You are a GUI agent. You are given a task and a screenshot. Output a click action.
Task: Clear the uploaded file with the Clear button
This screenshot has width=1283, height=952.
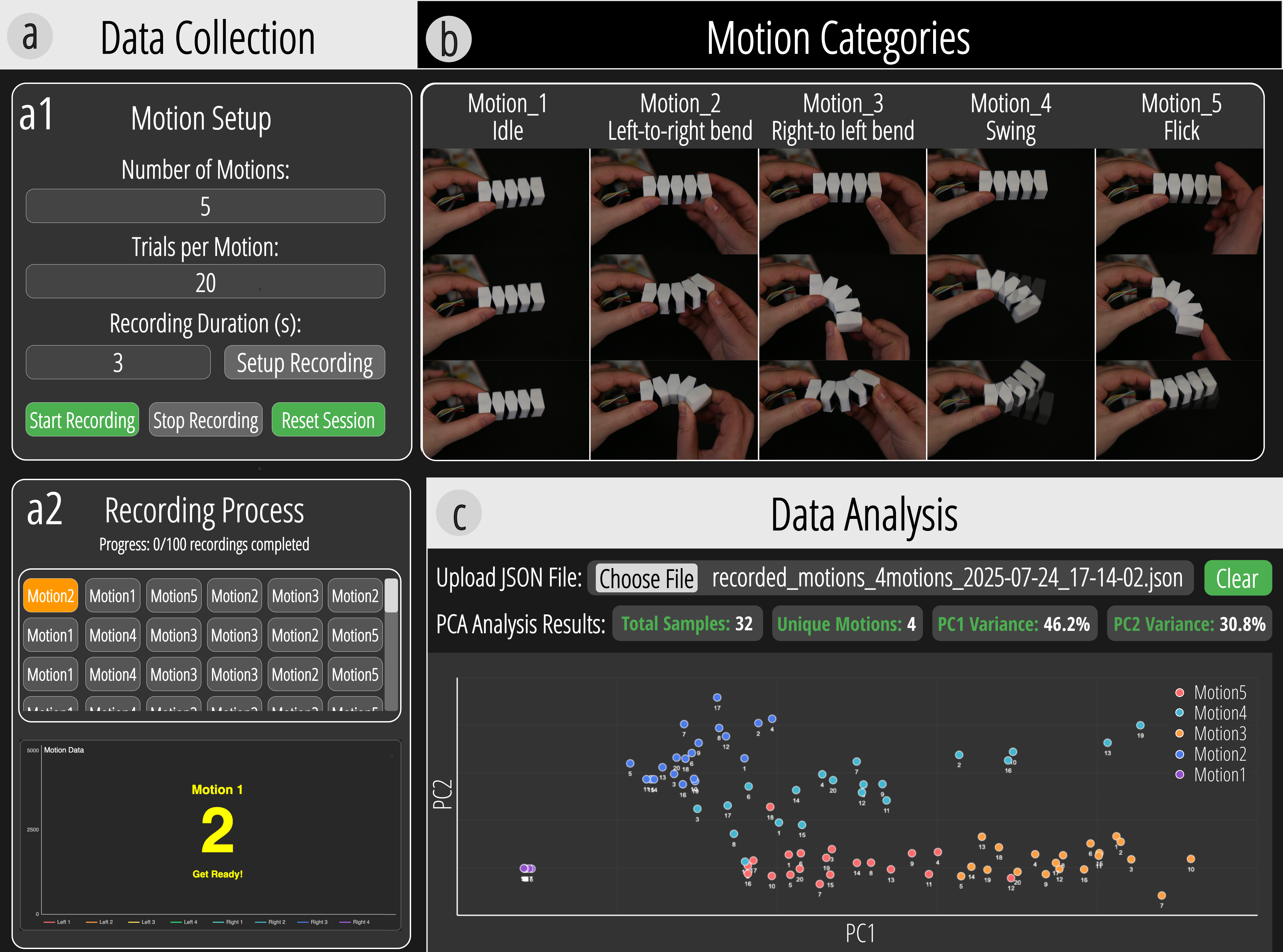[1238, 577]
